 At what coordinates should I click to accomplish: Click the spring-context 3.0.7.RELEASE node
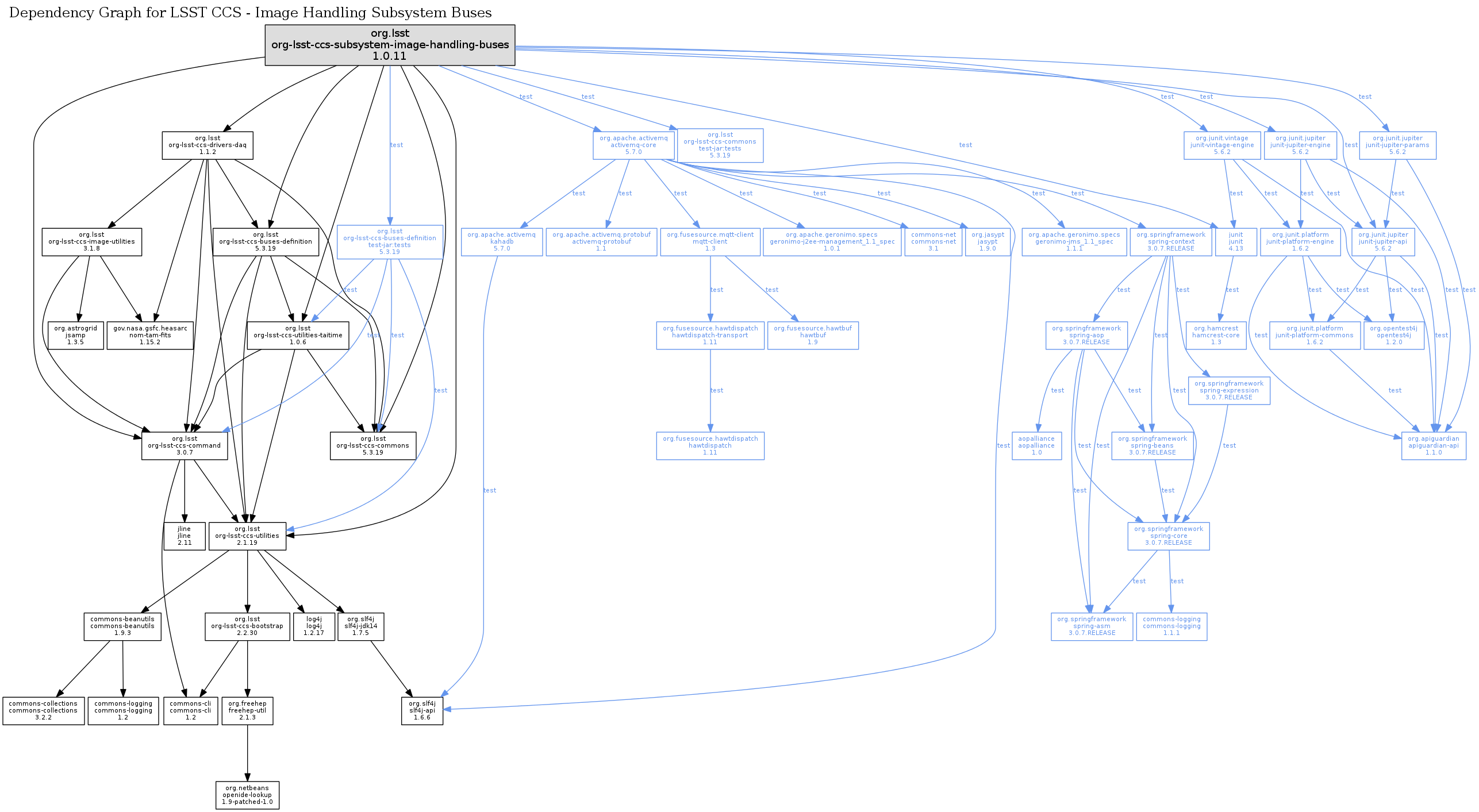1171,242
